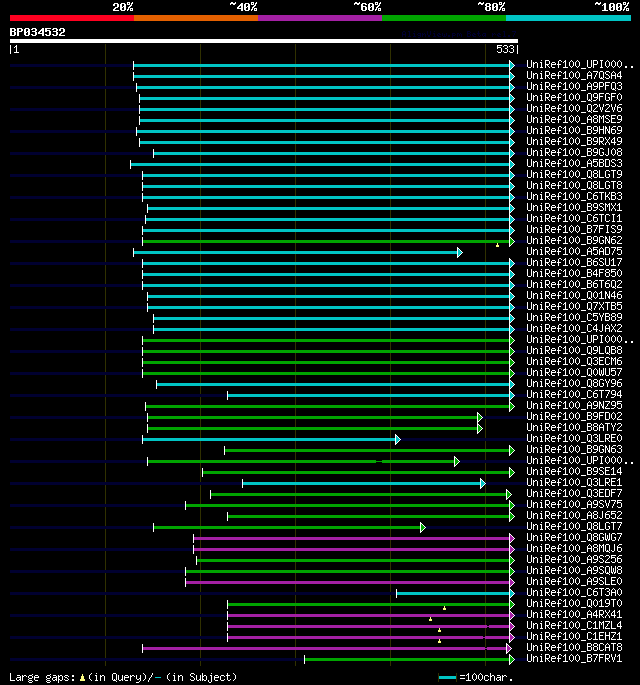
Task: Select the UniRef100_Q8GY96 label
Action: 574,384
